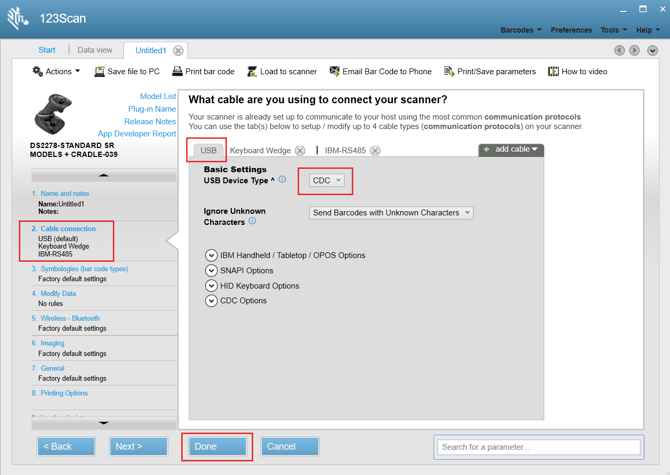Click the Done button
Viewport: 670px width, 475px height.
(217, 446)
